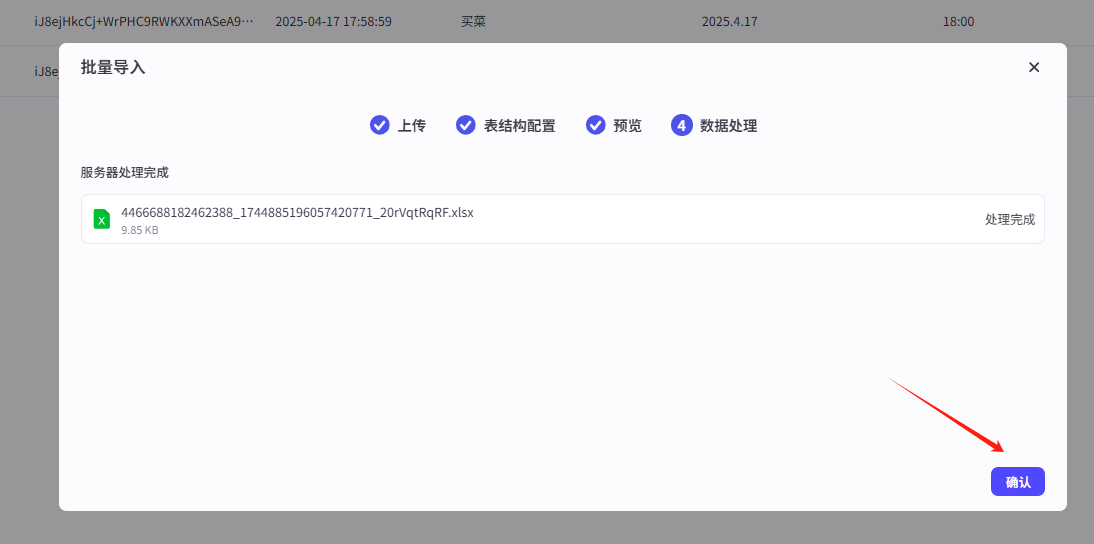1094x544 pixels.
Task: Close the 批量导入 dialog with the X
Action: tap(1034, 67)
